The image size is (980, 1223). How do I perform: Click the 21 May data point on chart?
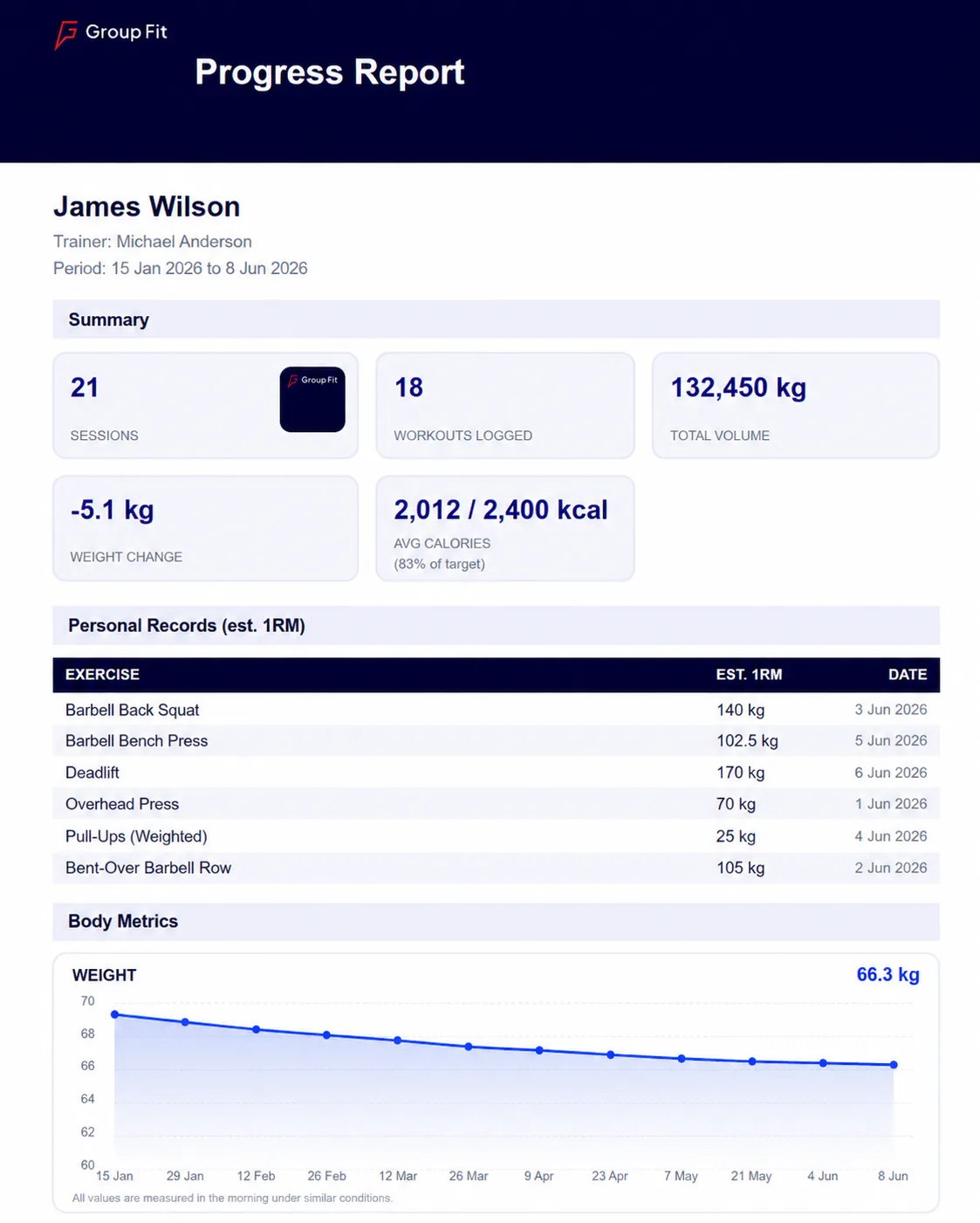pos(752,1062)
